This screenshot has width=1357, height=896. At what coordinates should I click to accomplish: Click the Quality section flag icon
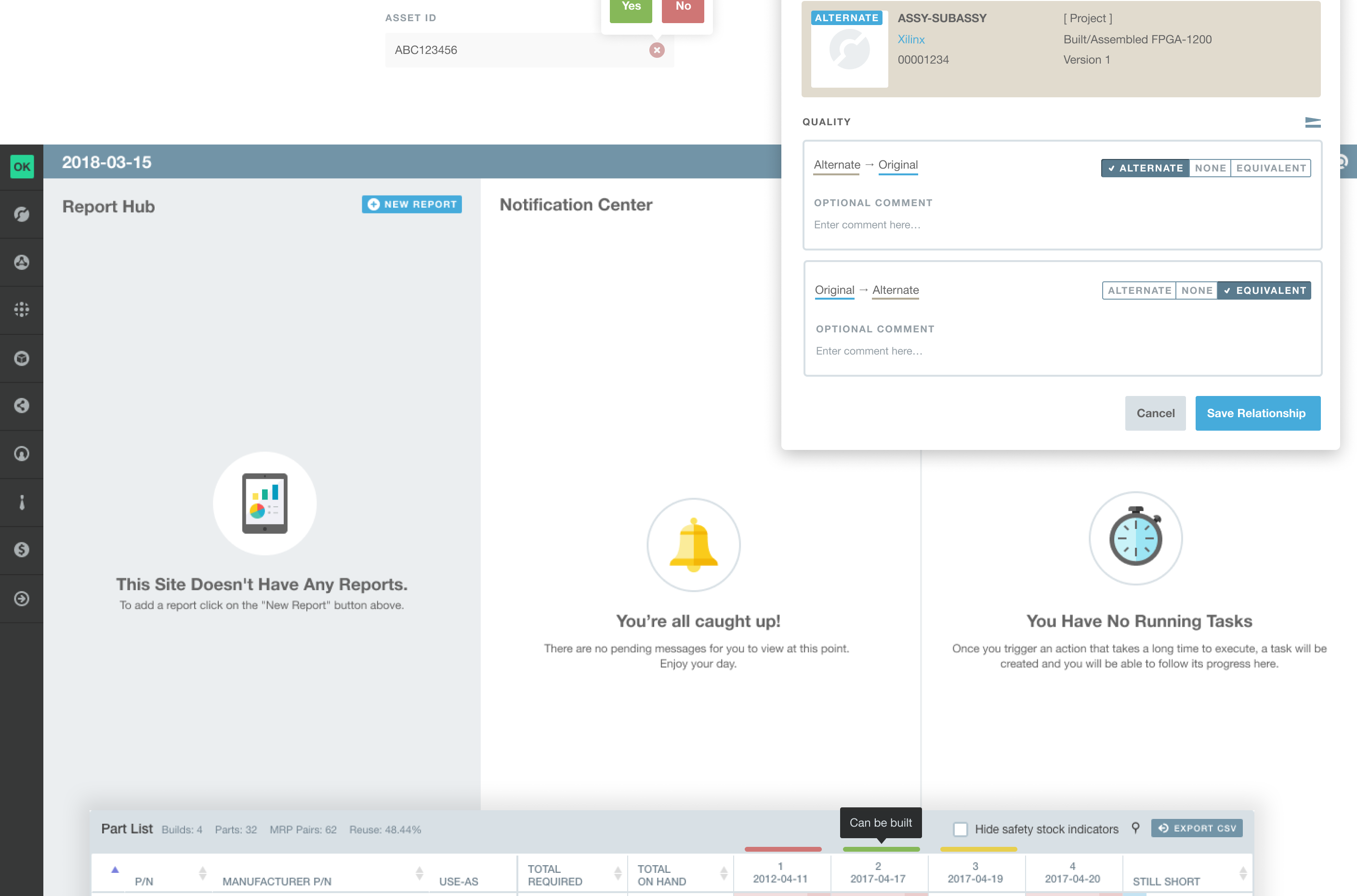pos(1312,122)
